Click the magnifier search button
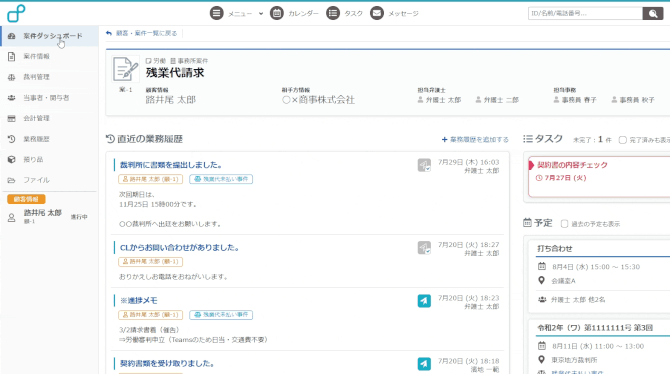The image size is (670, 374). coord(652,14)
